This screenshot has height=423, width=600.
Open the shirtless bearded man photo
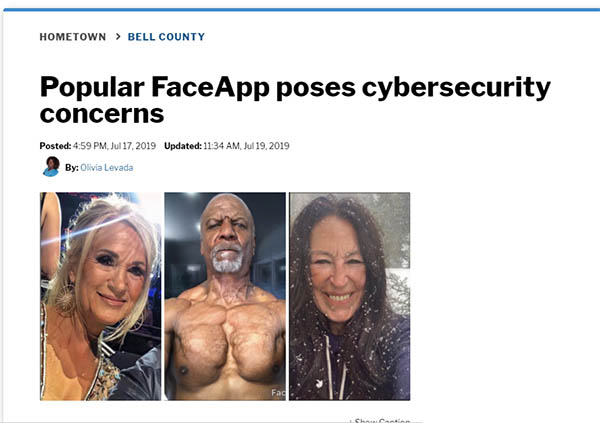click(225, 296)
